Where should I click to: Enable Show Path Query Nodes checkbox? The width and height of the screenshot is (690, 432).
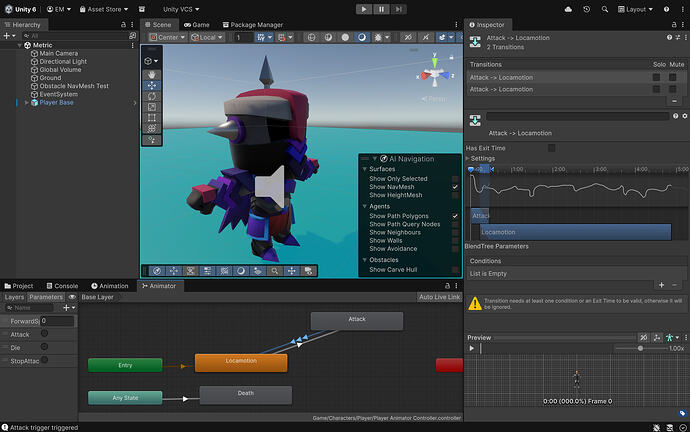(455, 224)
